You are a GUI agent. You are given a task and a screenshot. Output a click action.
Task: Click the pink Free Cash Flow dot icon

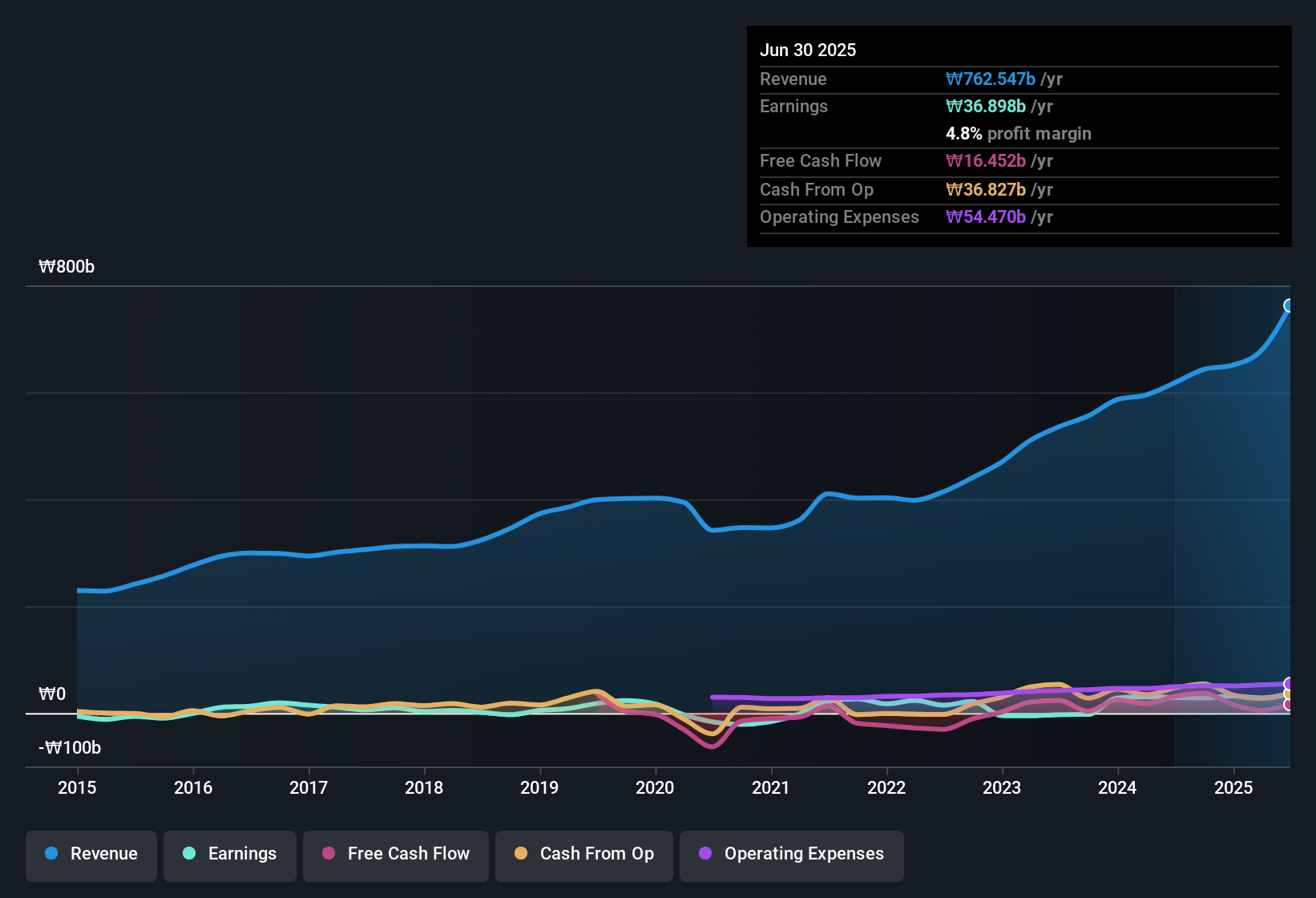(328, 854)
